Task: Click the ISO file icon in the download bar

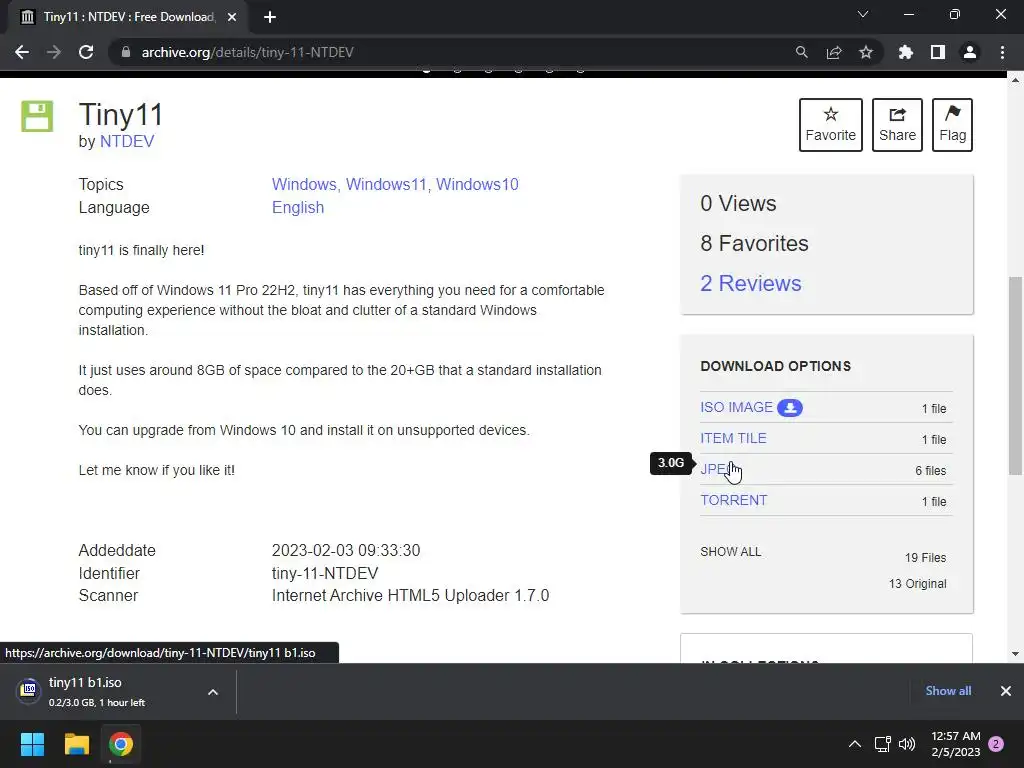Action: tap(29, 690)
